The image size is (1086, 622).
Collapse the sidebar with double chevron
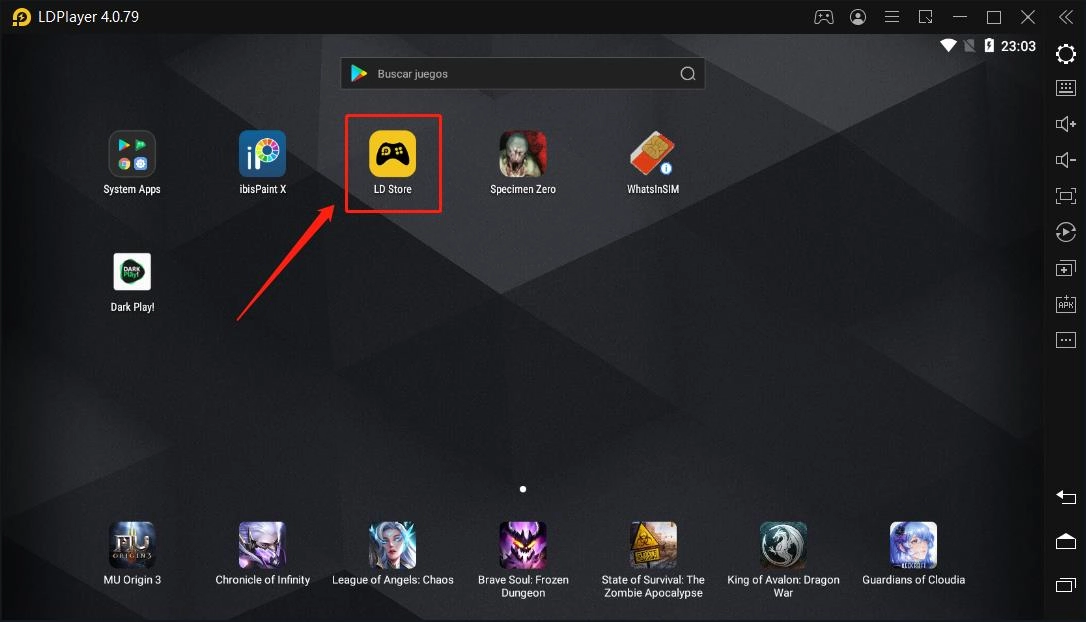pyautogui.click(x=1066, y=17)
